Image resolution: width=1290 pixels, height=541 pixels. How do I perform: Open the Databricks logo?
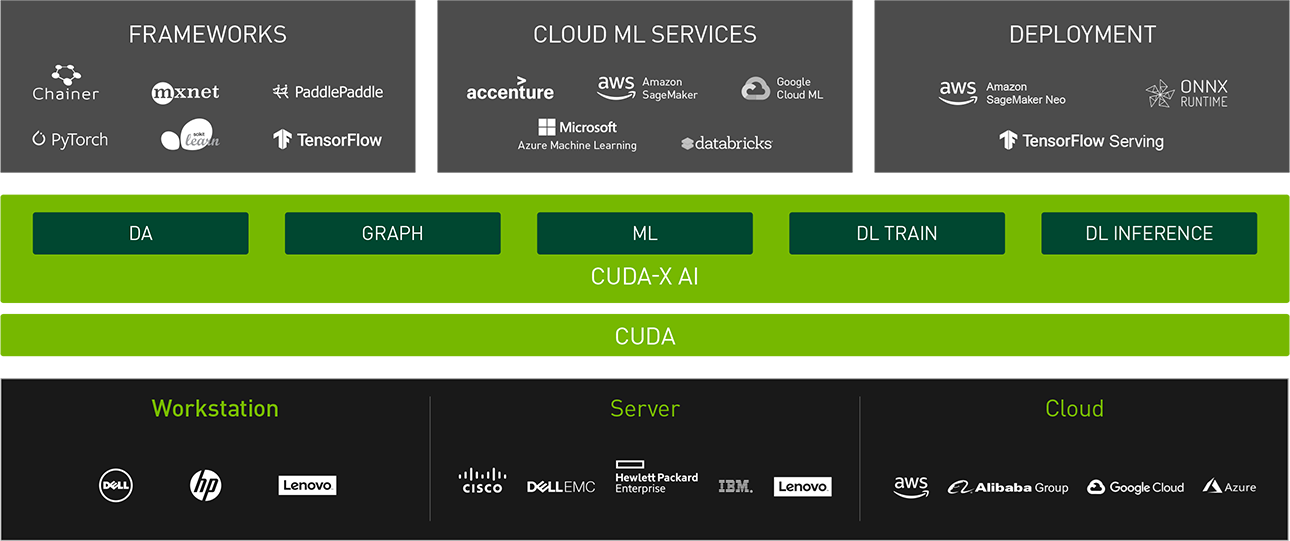726,143
